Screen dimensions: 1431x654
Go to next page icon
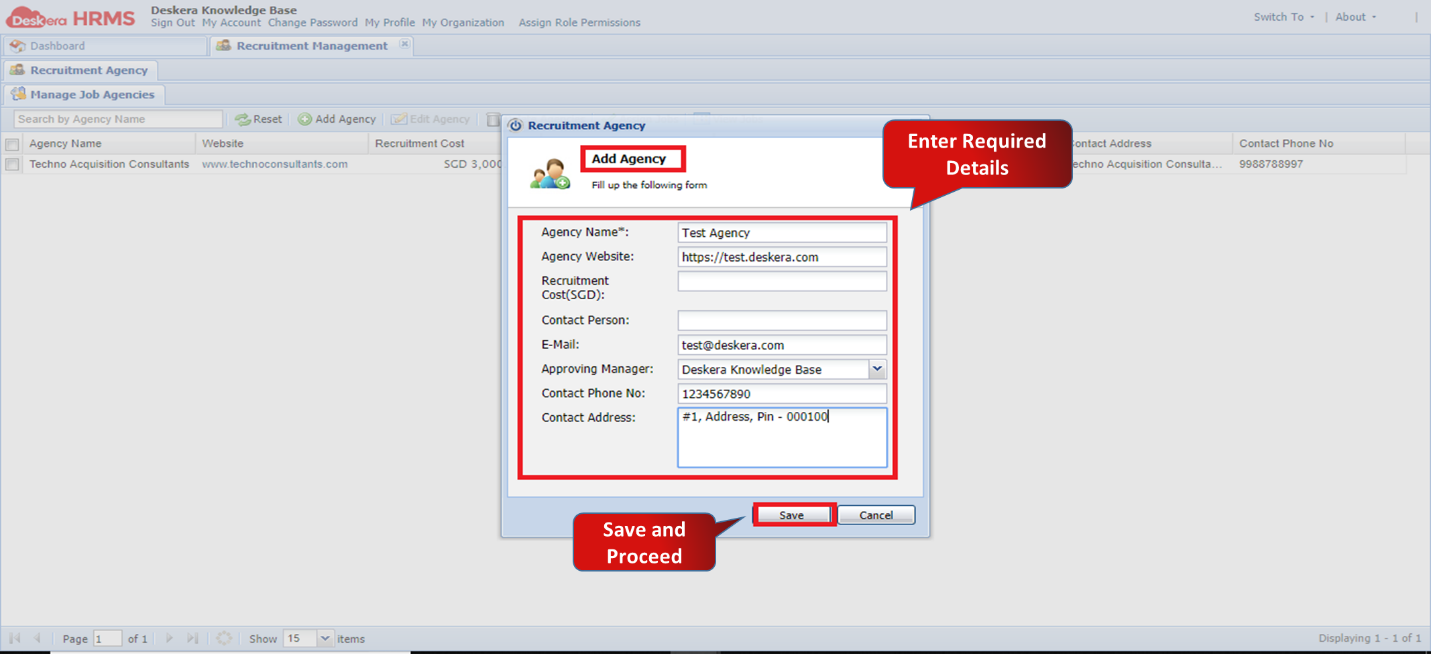[169, 638]
